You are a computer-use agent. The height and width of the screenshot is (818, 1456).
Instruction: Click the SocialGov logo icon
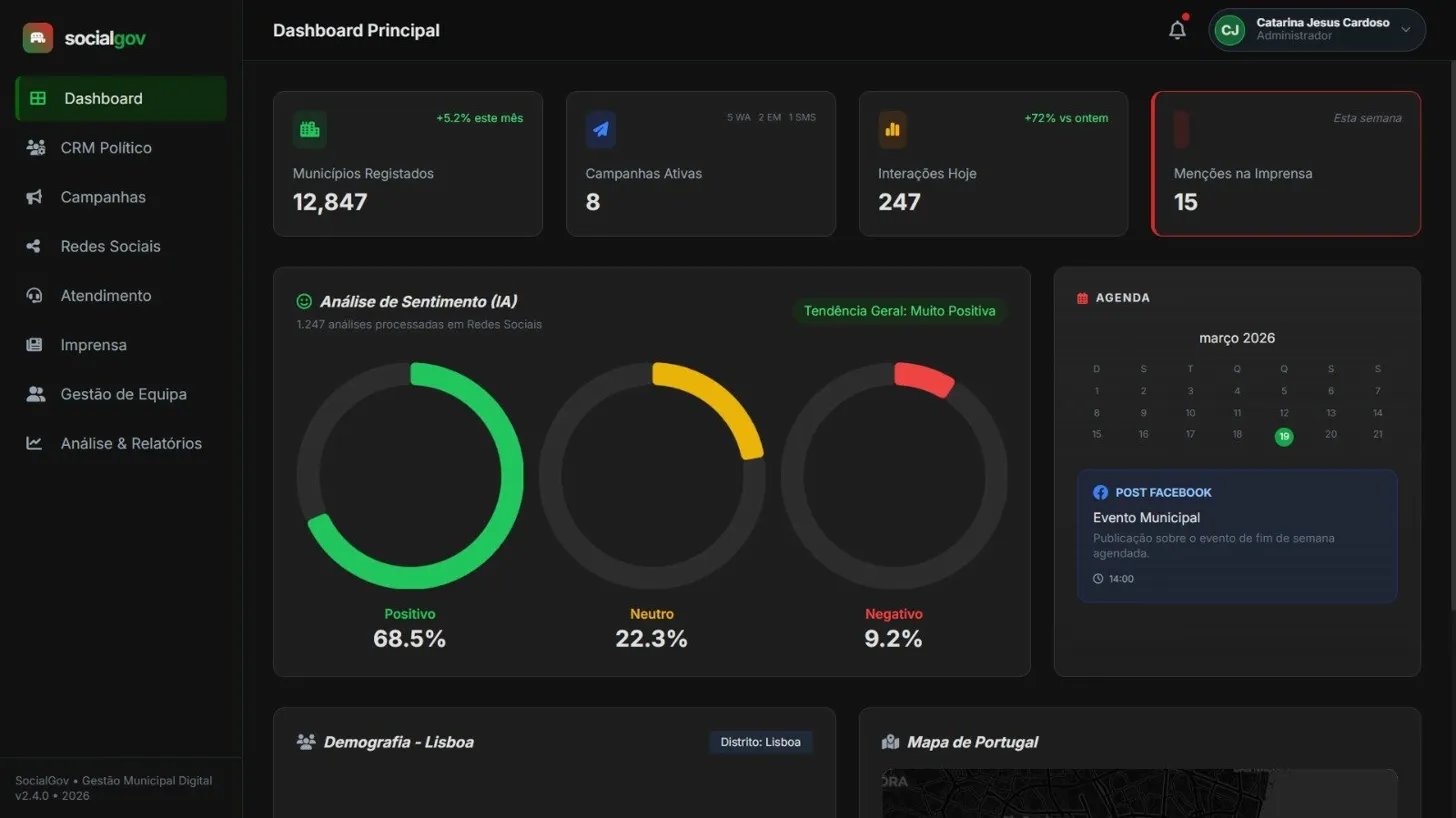pos(36,37)
